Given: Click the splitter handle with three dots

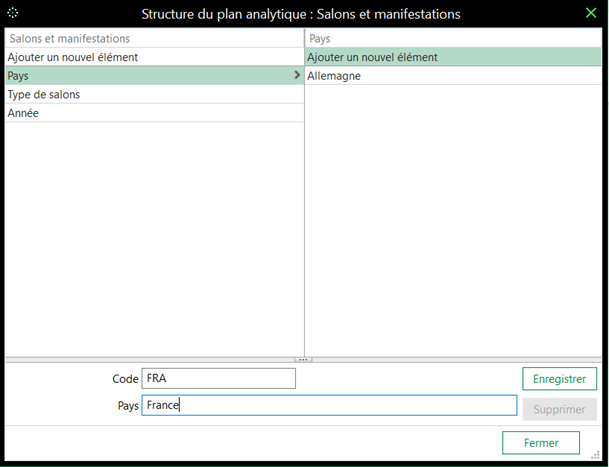Looking at the screenshot, I should 304,358.
